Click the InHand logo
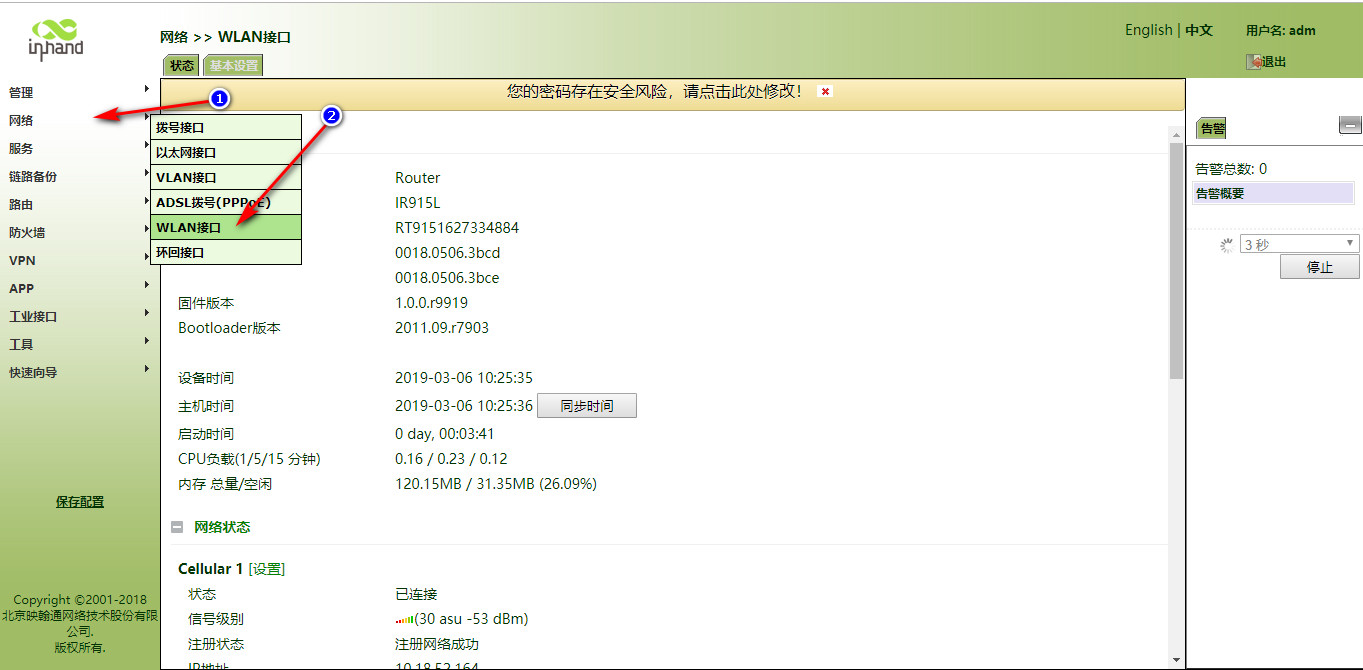 (x=56, y=37)
